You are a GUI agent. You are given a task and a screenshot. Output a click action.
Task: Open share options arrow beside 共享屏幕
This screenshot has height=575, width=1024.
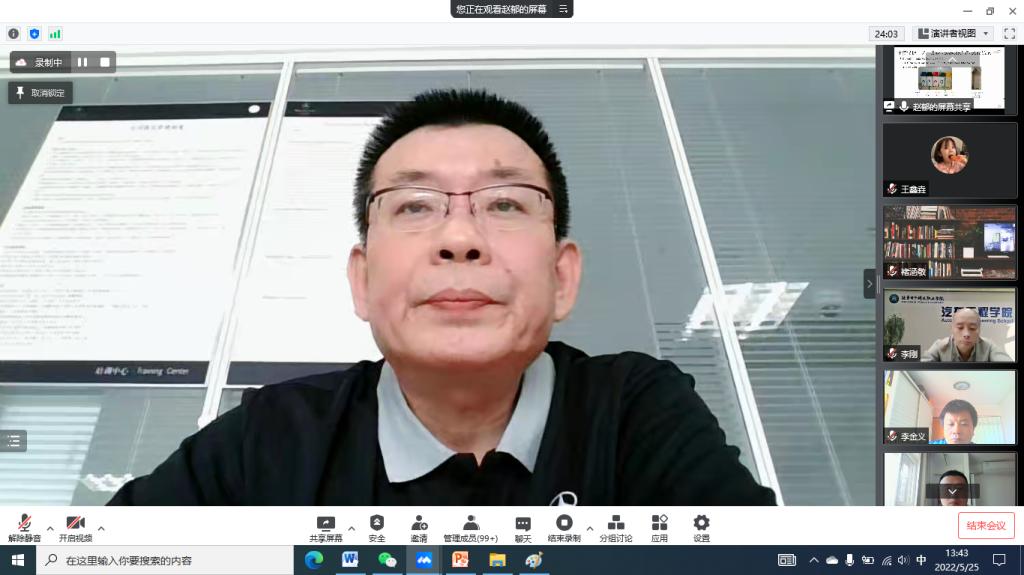[x=351, y=528]
